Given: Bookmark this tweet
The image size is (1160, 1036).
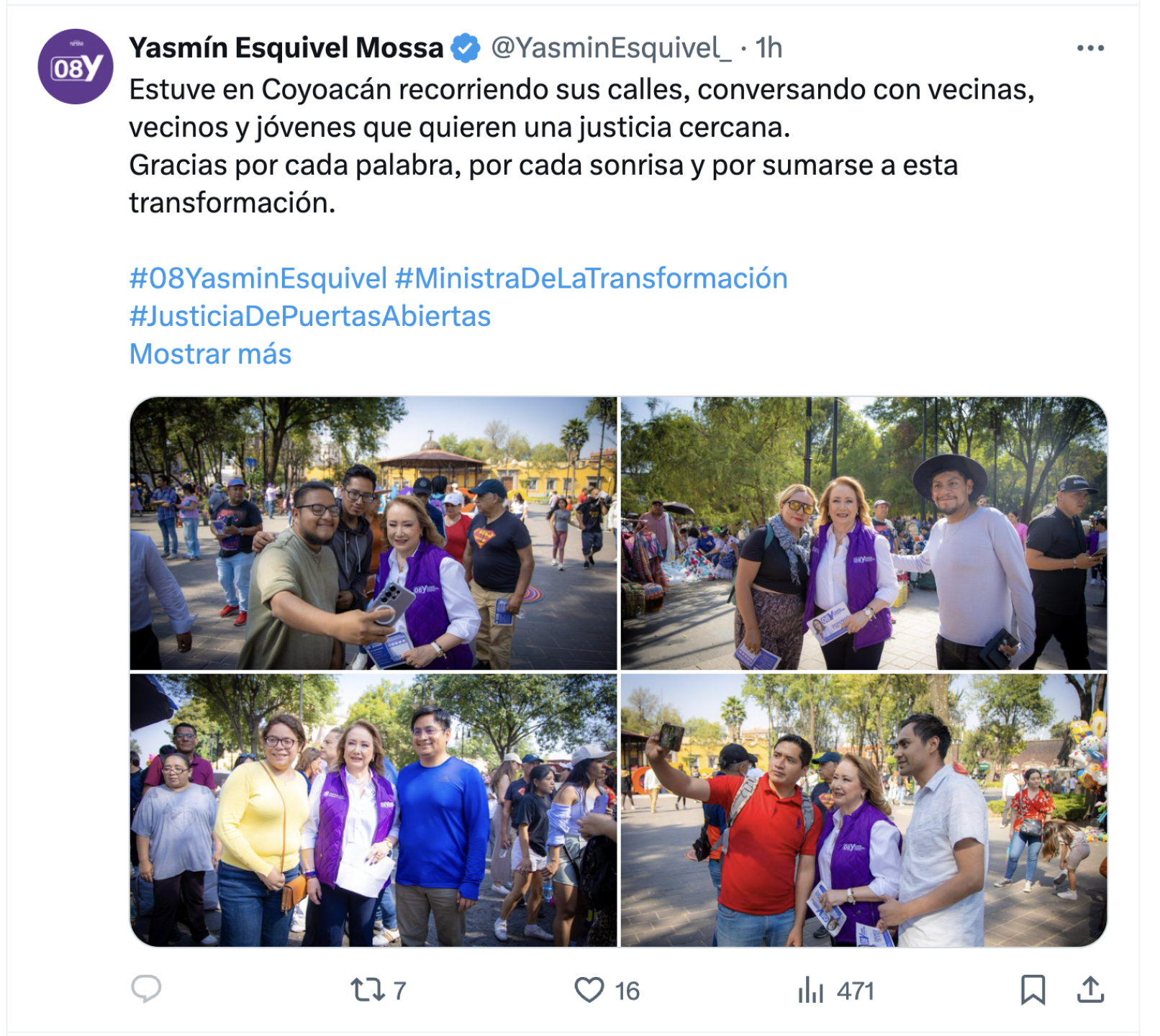Looking at the screenshot, I should (x=1033, y=990).
